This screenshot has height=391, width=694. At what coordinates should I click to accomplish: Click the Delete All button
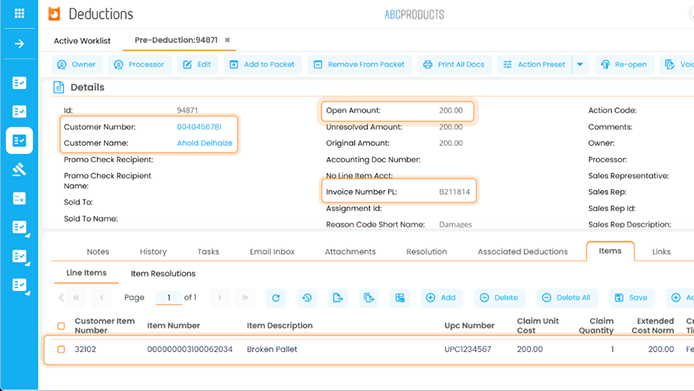coord(567,298)
